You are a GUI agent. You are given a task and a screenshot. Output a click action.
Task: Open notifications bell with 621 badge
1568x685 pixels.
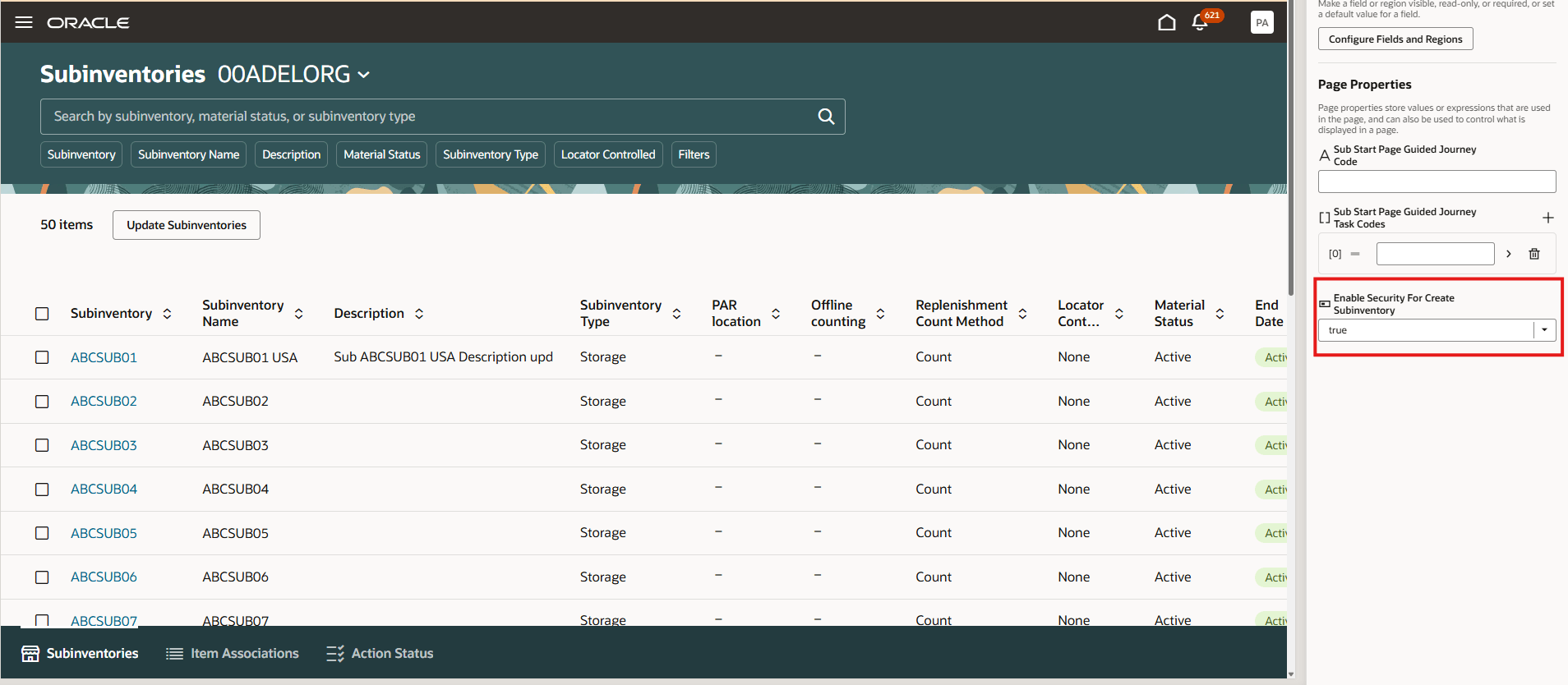1200,22
